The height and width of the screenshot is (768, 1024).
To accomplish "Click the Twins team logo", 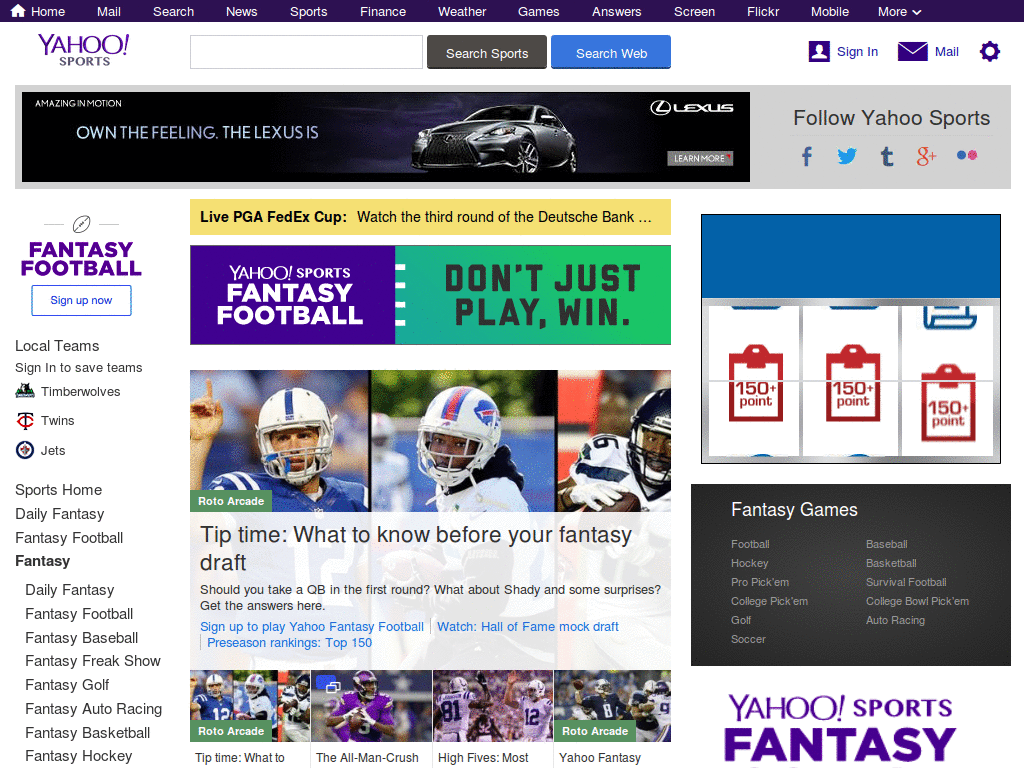I will [25, 421].
